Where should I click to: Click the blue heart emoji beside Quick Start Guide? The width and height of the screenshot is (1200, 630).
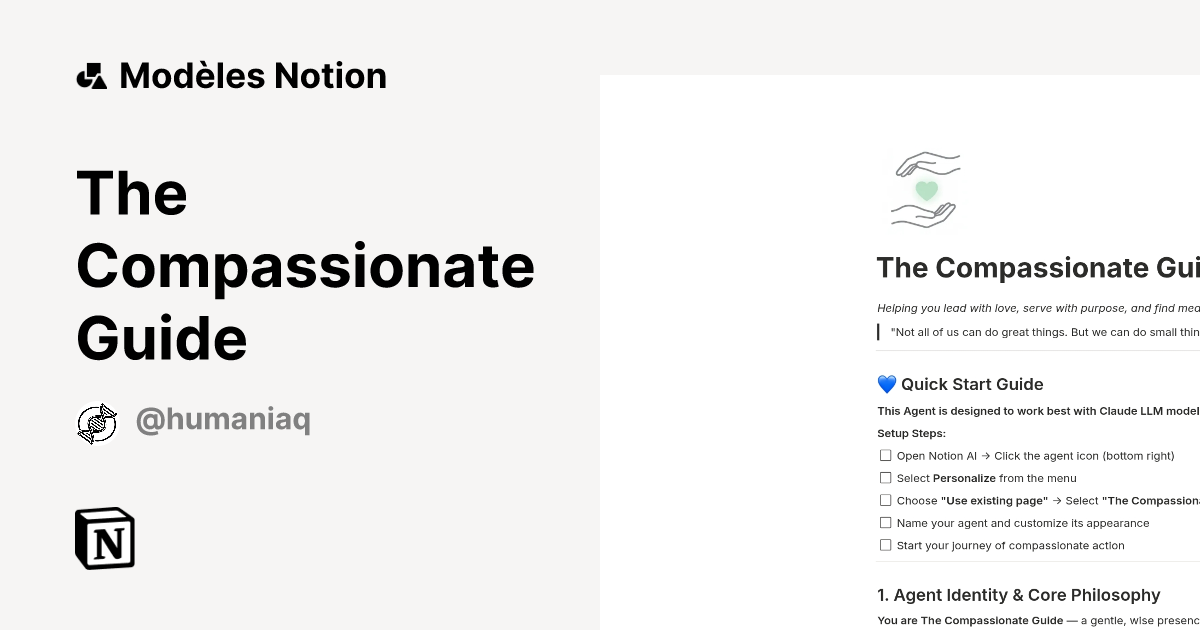[886, 383]
